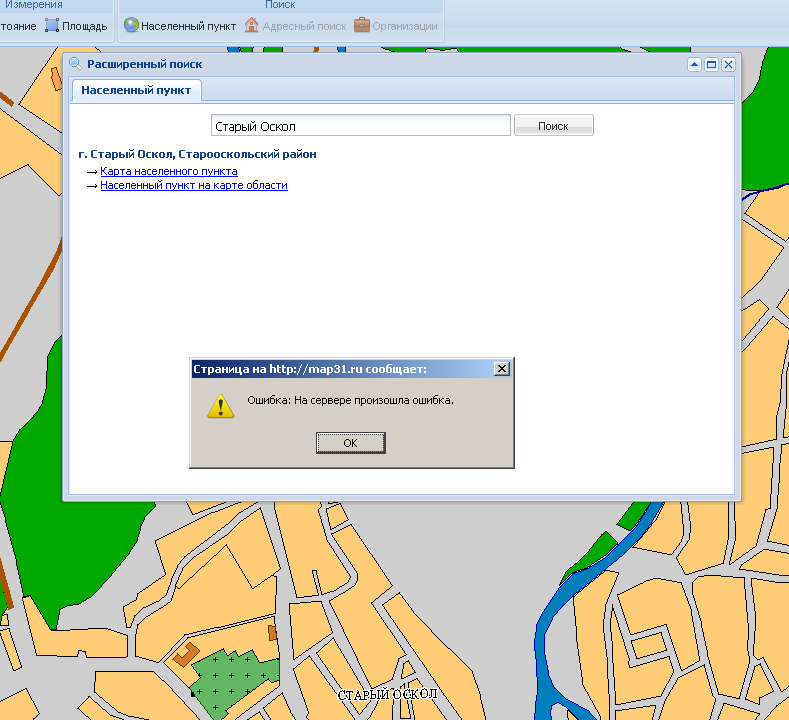Select the Населенный пункт globe search icon
Screen dimensions: 789x720
pos(131,26)
